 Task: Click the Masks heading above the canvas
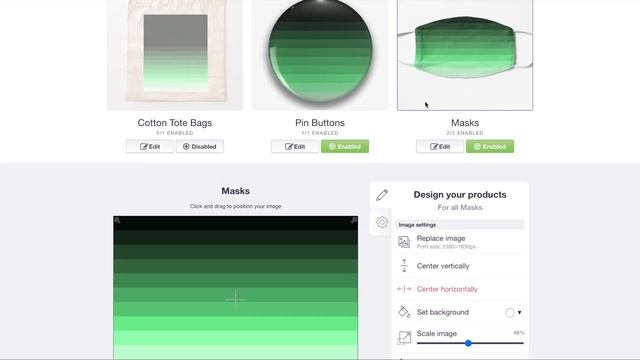236,191
